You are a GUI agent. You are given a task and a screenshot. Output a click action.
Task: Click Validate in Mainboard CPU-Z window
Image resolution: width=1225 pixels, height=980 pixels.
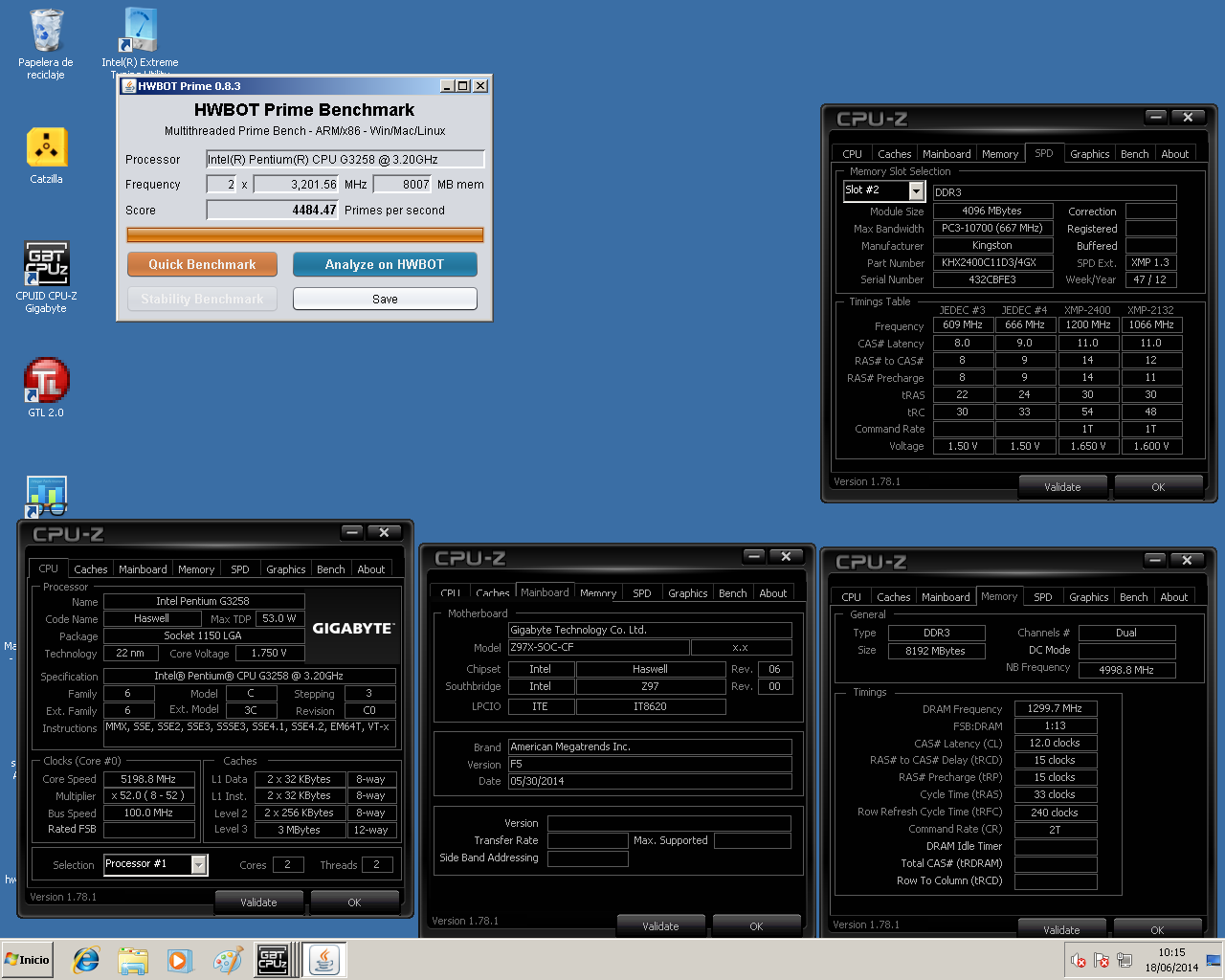660,926
